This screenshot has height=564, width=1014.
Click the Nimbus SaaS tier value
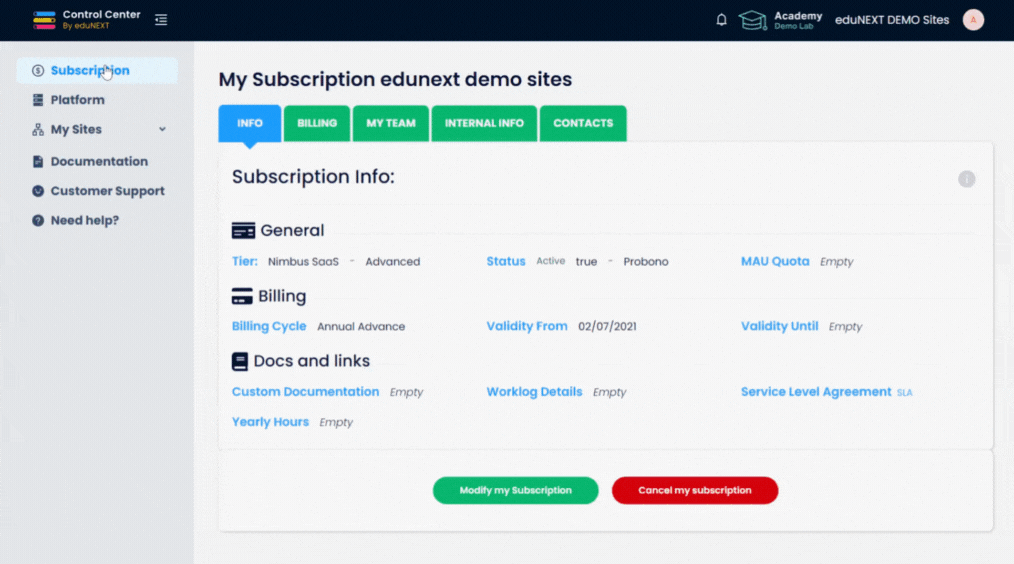[x=303, y=262]
